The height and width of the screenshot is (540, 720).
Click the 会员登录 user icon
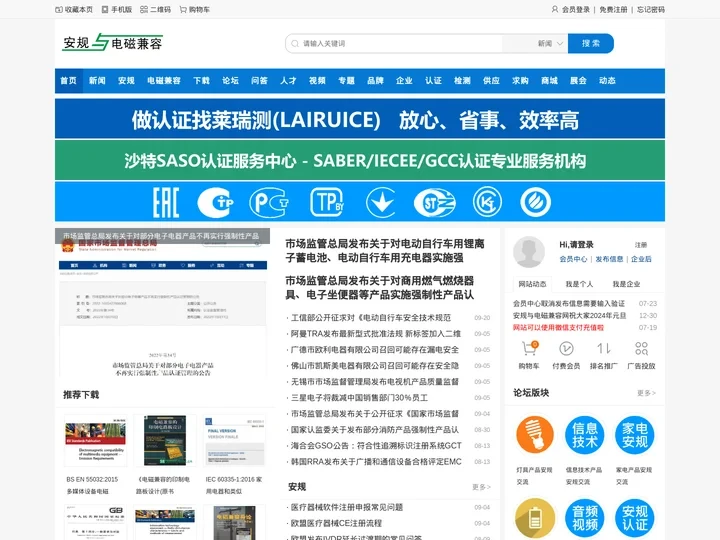pyautogui.click(x=555, y=9)
